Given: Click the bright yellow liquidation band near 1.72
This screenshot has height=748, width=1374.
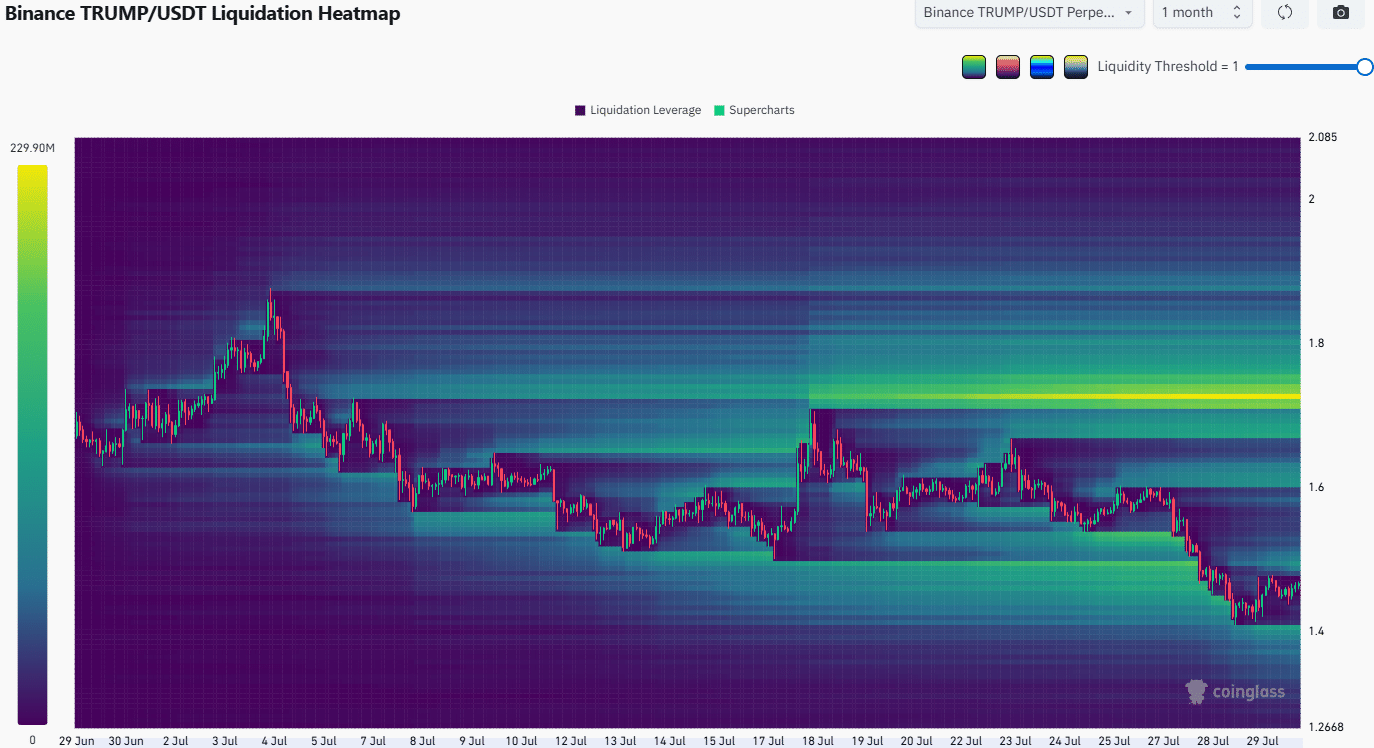Looking at the screenshot, I should [1054, 397].
